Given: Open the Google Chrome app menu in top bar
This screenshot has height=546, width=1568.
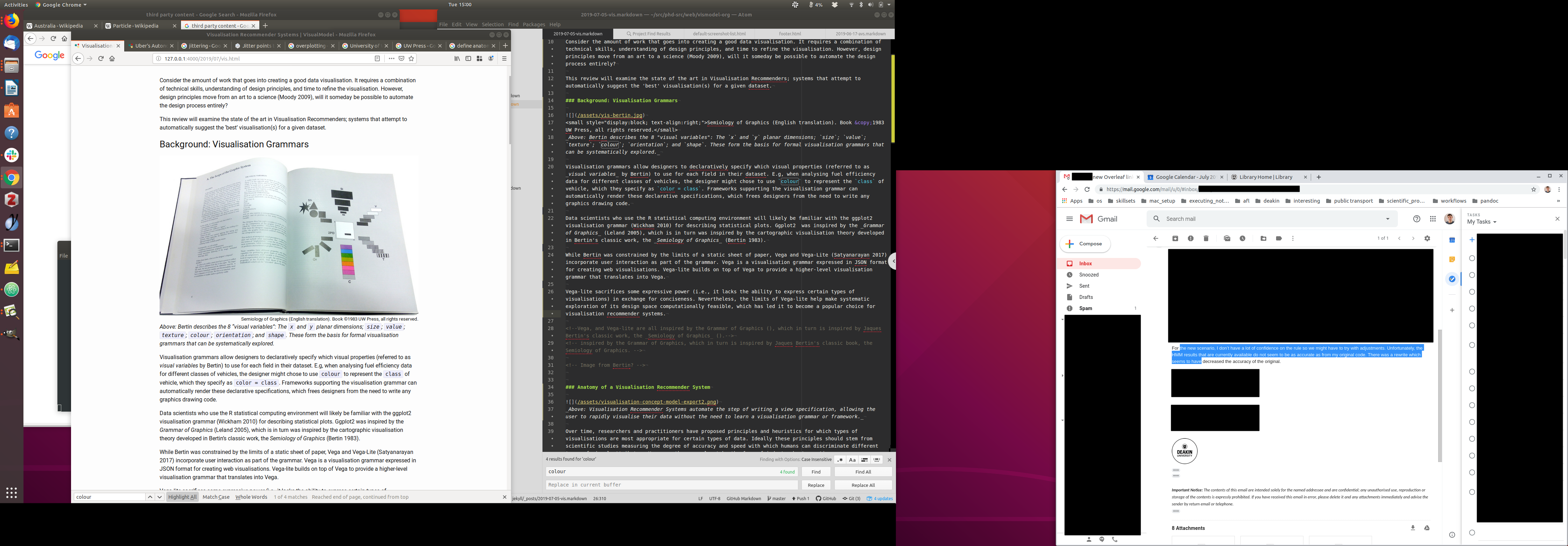Looking at the screenshot, I should point(62,4).
